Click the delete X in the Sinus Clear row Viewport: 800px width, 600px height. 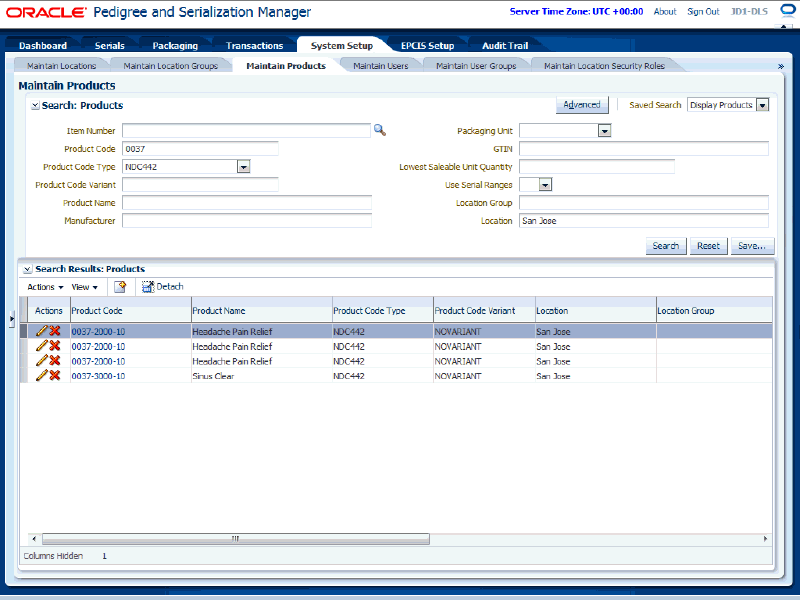(55, 376)
